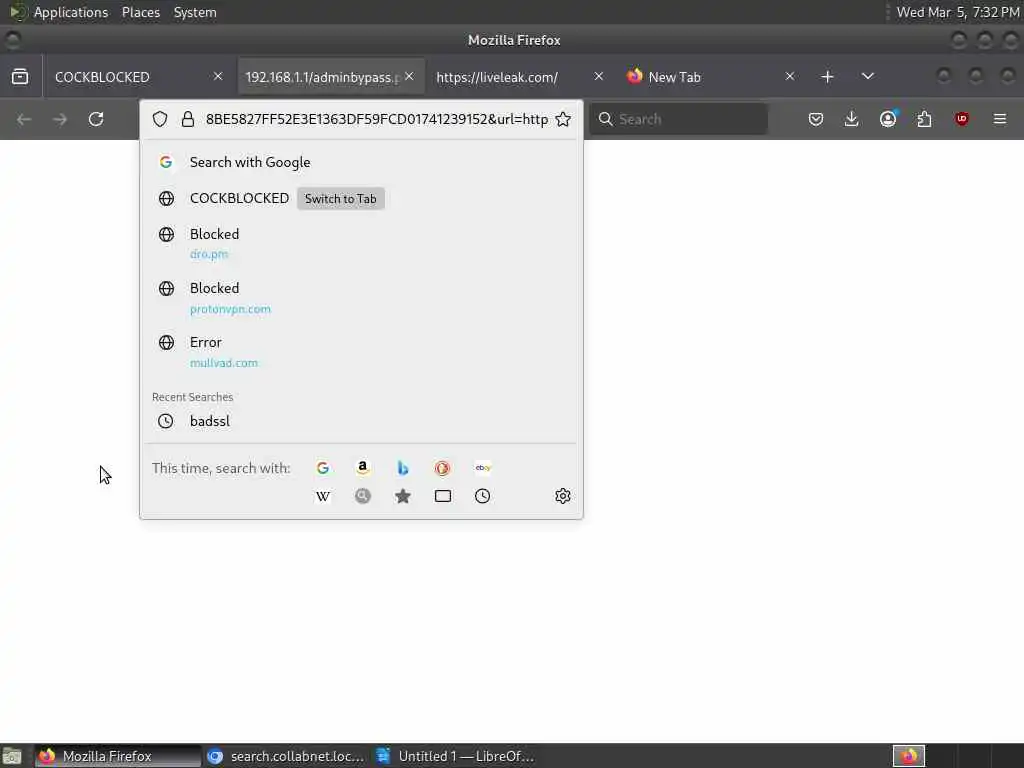Close the 192.168.1.1/adminbypass tab

(x=409, y=76)
